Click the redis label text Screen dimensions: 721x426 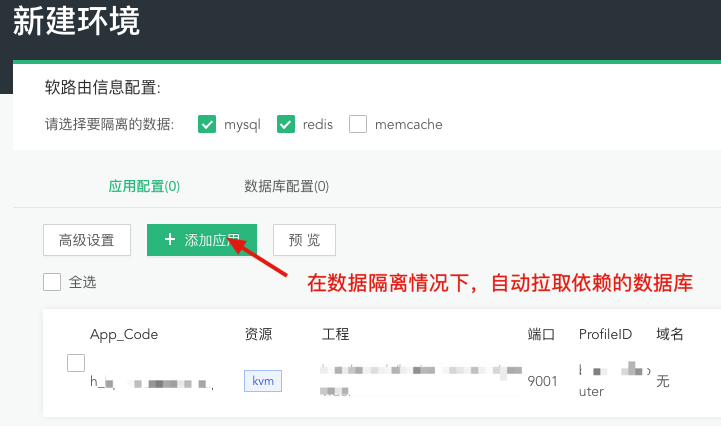coord(318,124)
